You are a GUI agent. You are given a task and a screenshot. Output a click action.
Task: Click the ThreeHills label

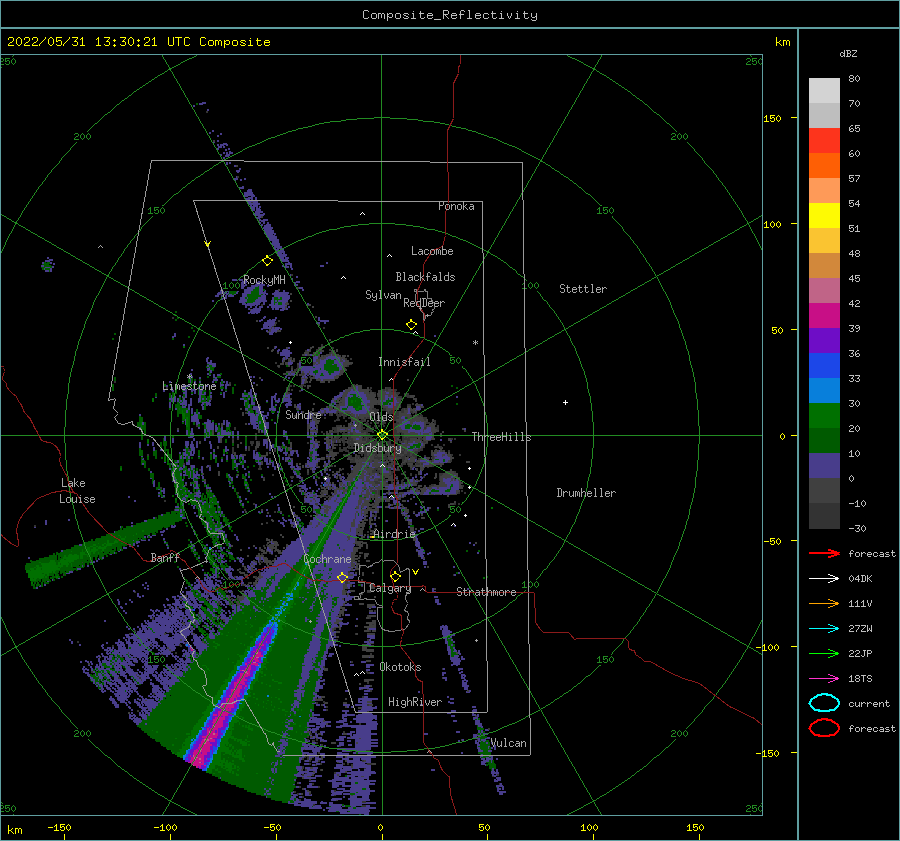pos(502,437)
